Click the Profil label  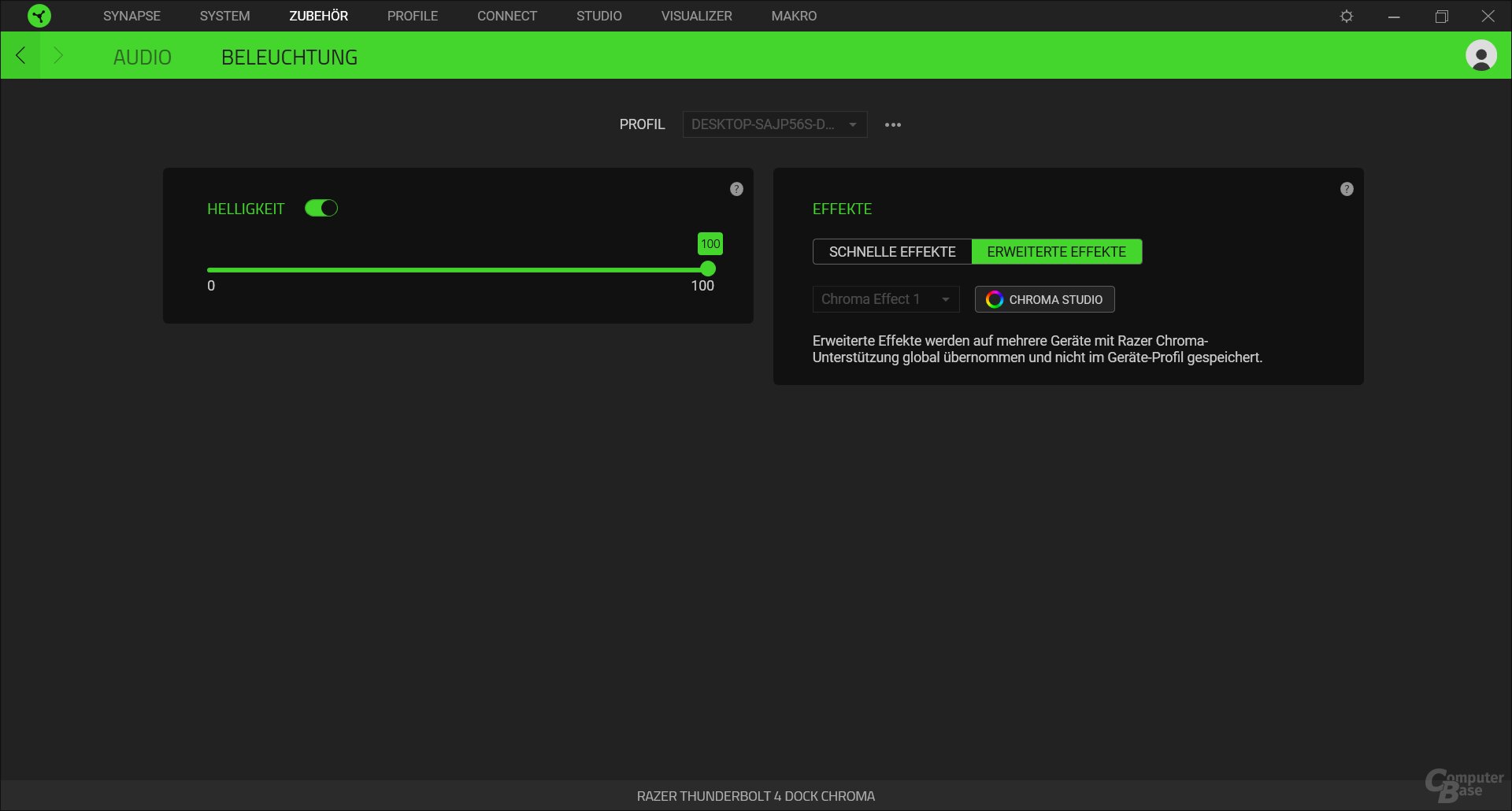pos(642,124)
